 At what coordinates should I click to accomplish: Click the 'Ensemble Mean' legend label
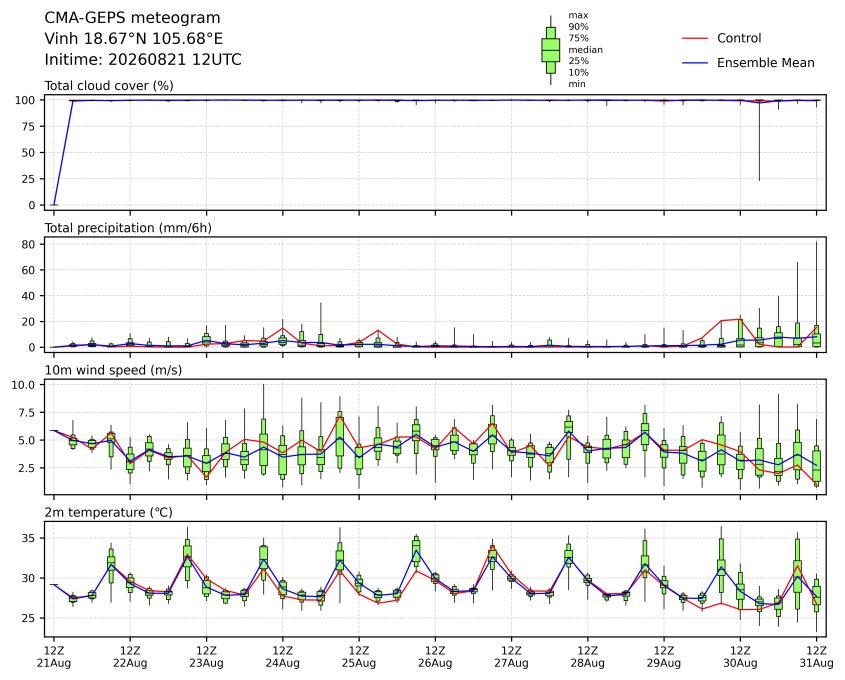click(x=765, y=63)
